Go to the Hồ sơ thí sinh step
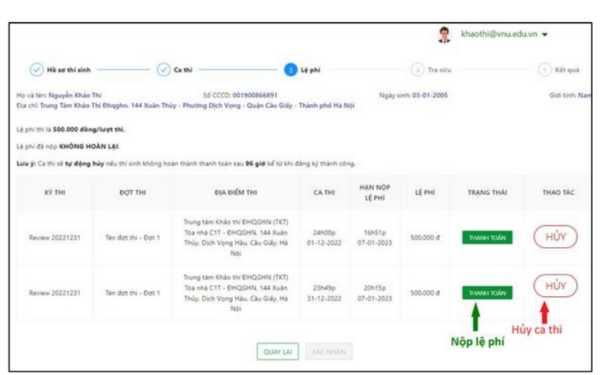The image size is (600, 375). [x=68, y=70]
